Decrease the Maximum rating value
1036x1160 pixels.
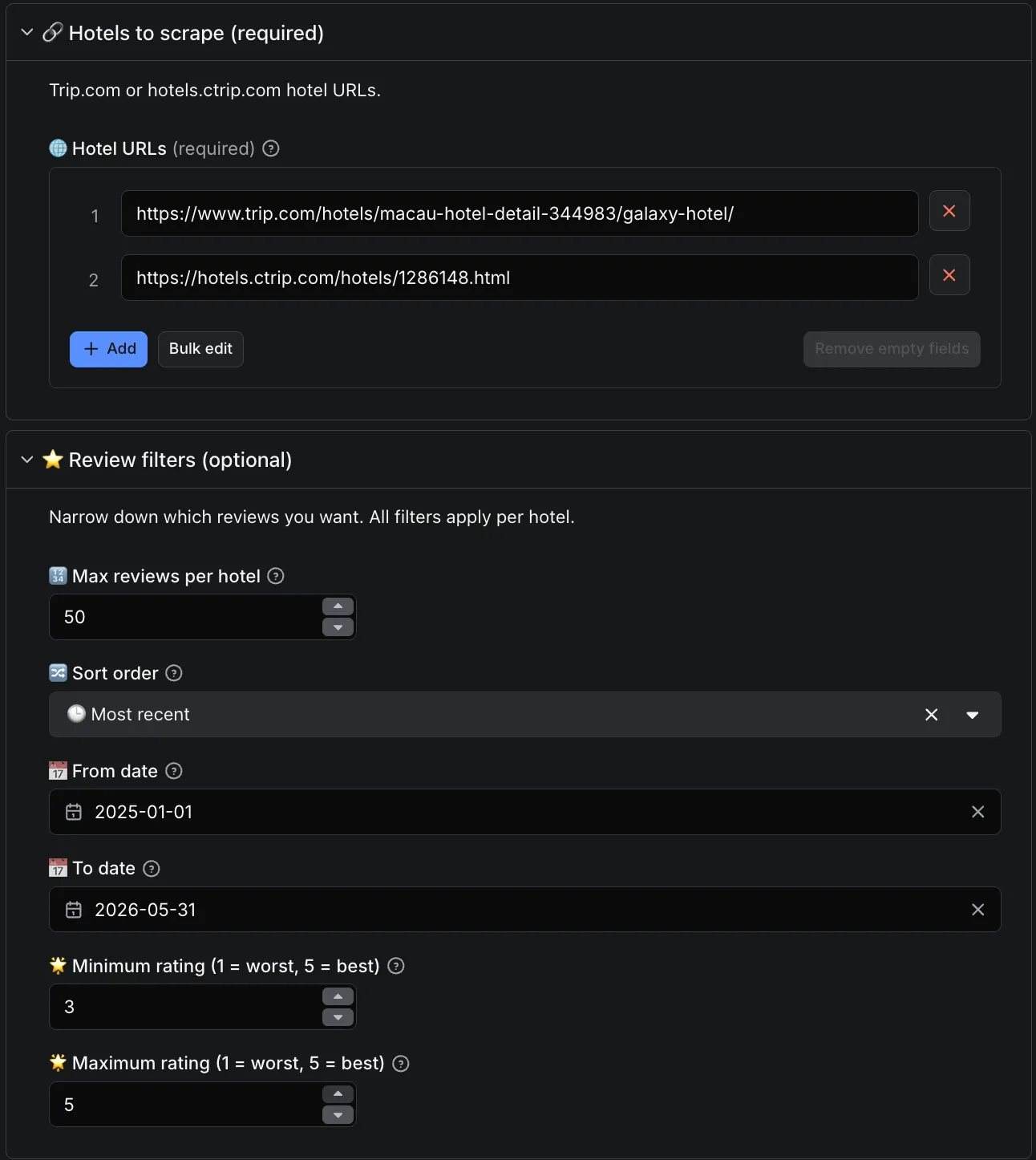click(x=338, y=1115)
